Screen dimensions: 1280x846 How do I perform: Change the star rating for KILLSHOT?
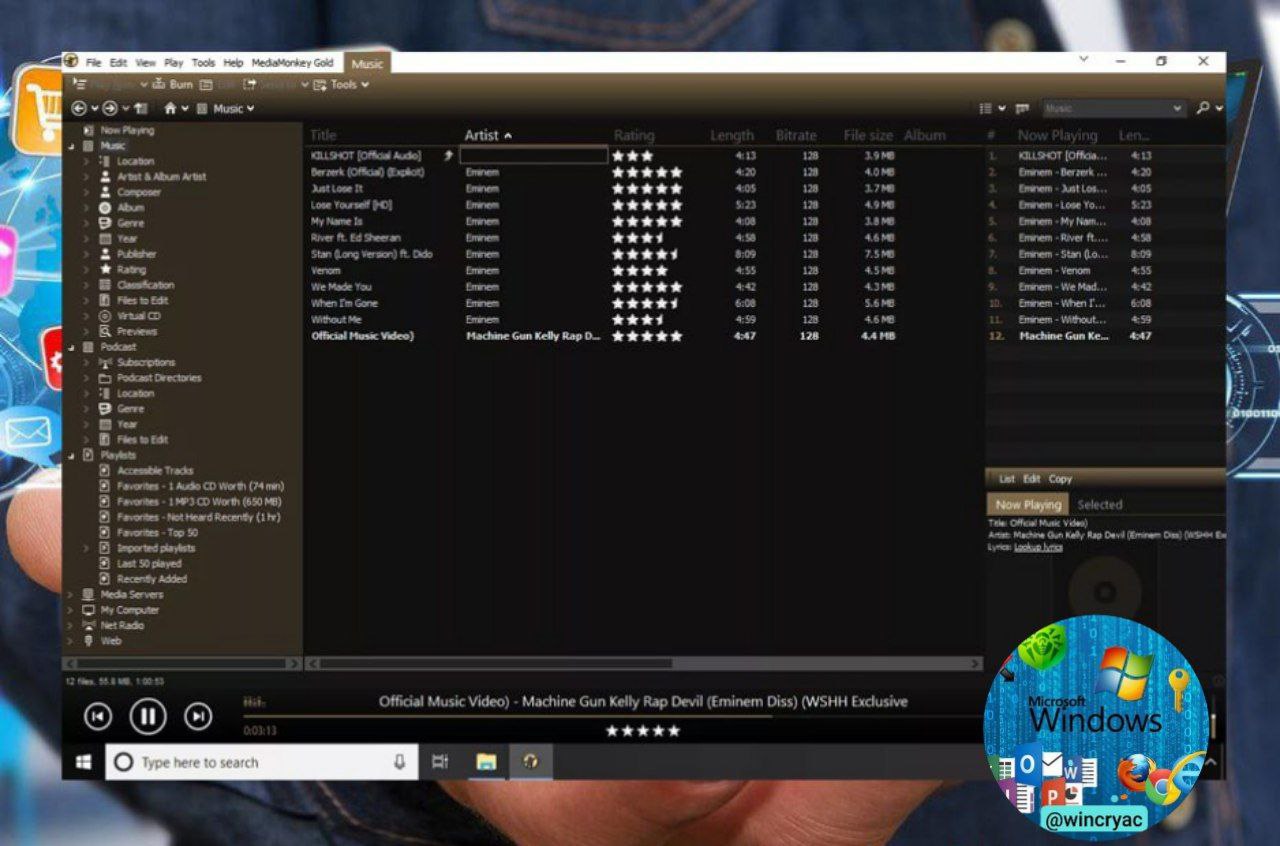pyautogui.click(x=632, y=156)
